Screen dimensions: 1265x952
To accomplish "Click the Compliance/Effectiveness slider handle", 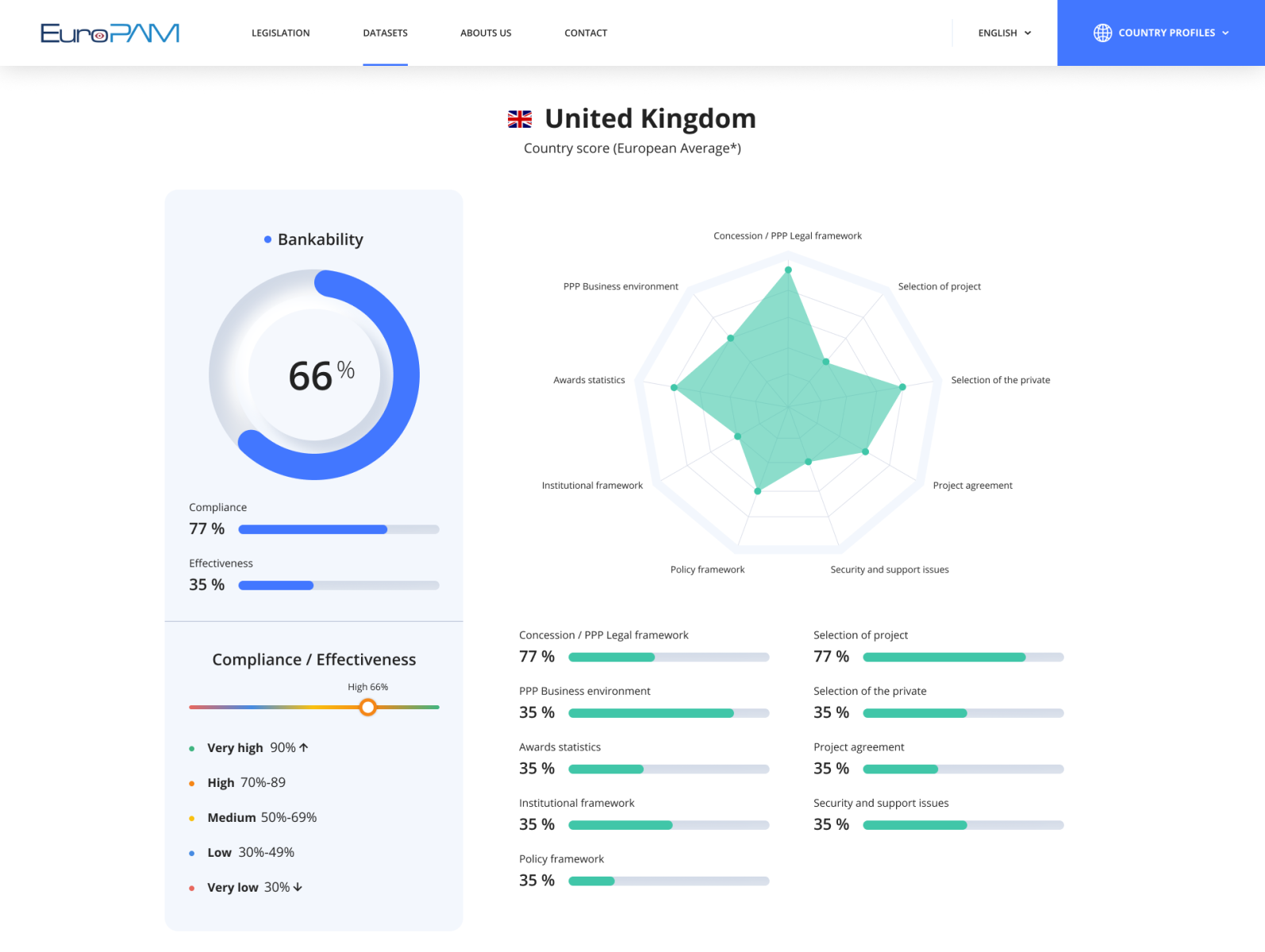I will [x=368, y=707].
